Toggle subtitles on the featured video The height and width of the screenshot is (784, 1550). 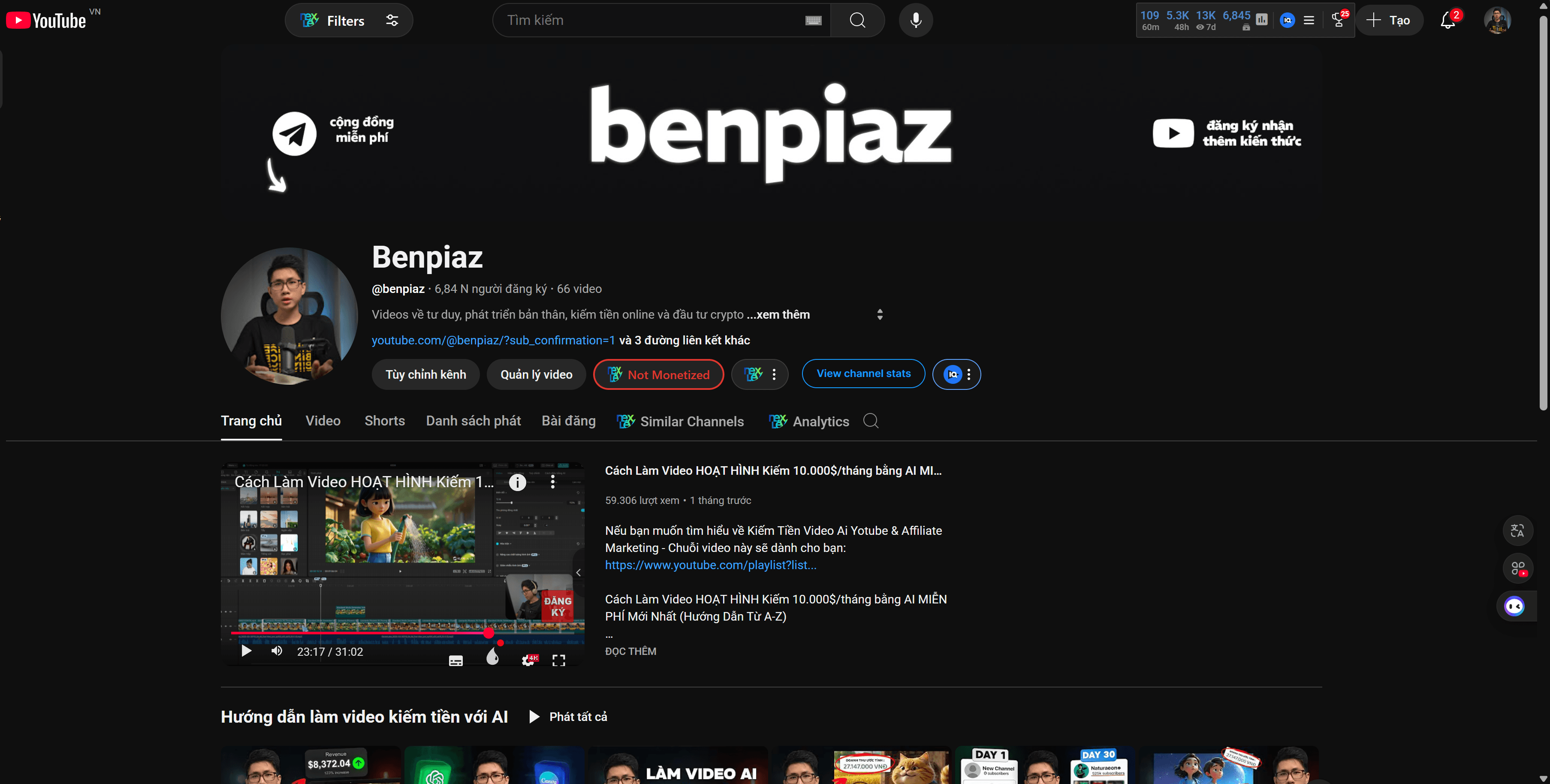tap(455, 660)
